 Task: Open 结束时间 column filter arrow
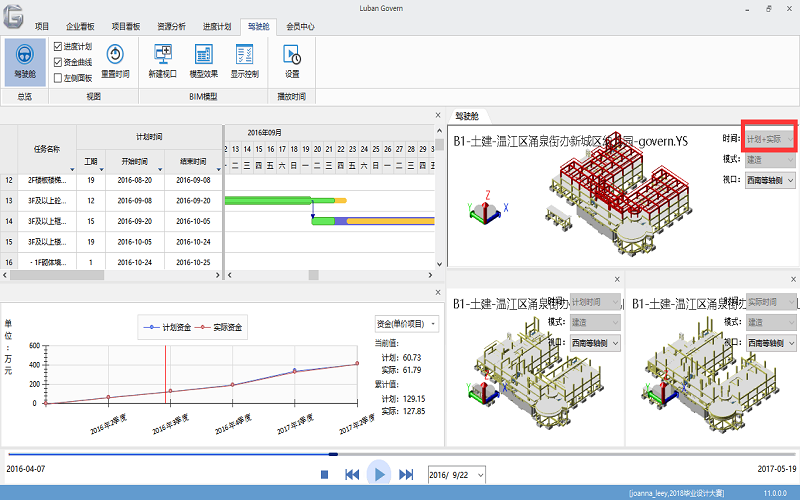tap(218, 169)
